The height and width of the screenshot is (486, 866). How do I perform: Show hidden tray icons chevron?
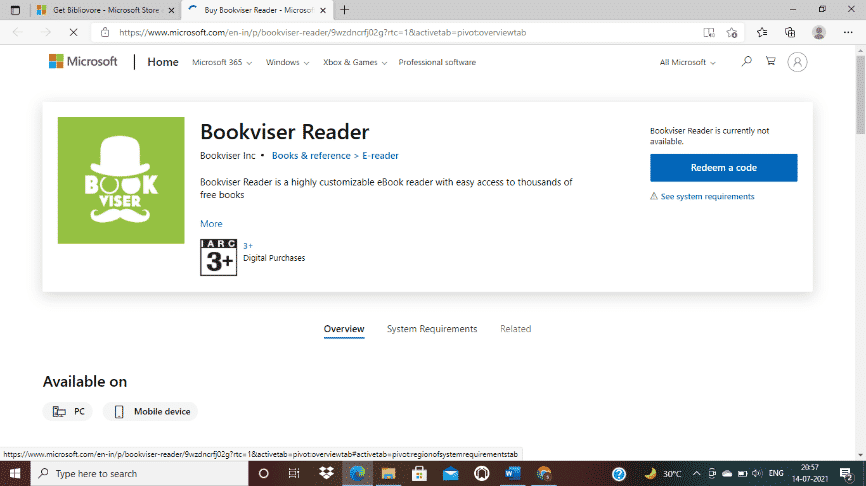click(696, 474)
